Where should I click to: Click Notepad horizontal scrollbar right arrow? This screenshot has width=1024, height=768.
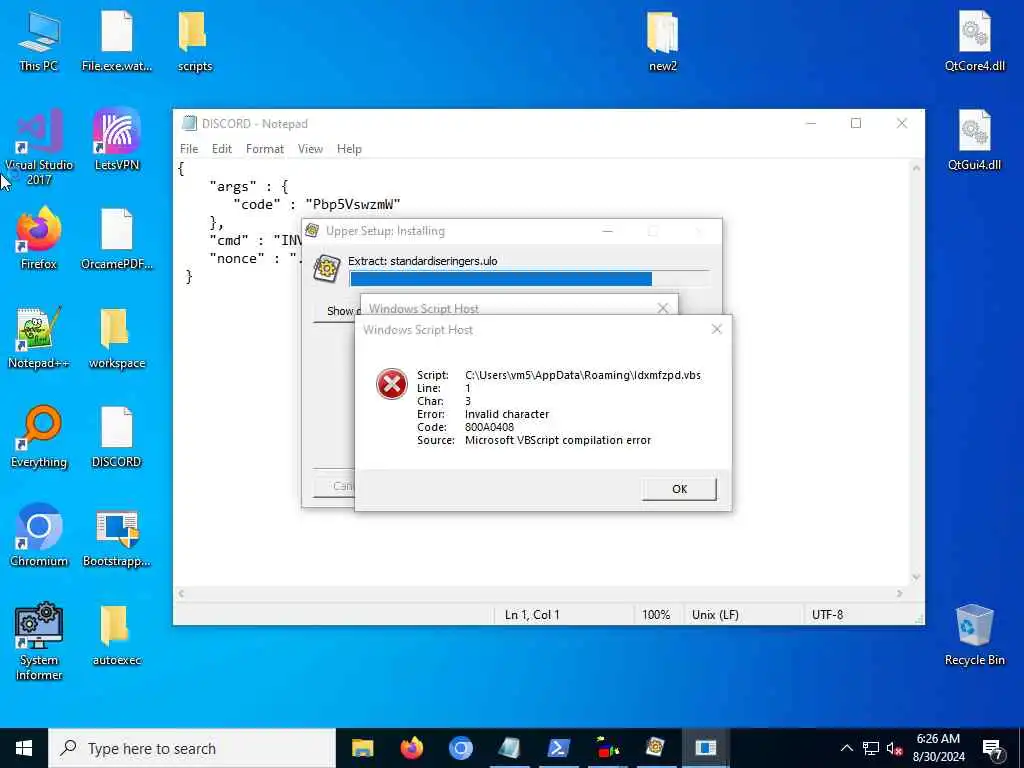pyautogui.click(x=899, y=594)
